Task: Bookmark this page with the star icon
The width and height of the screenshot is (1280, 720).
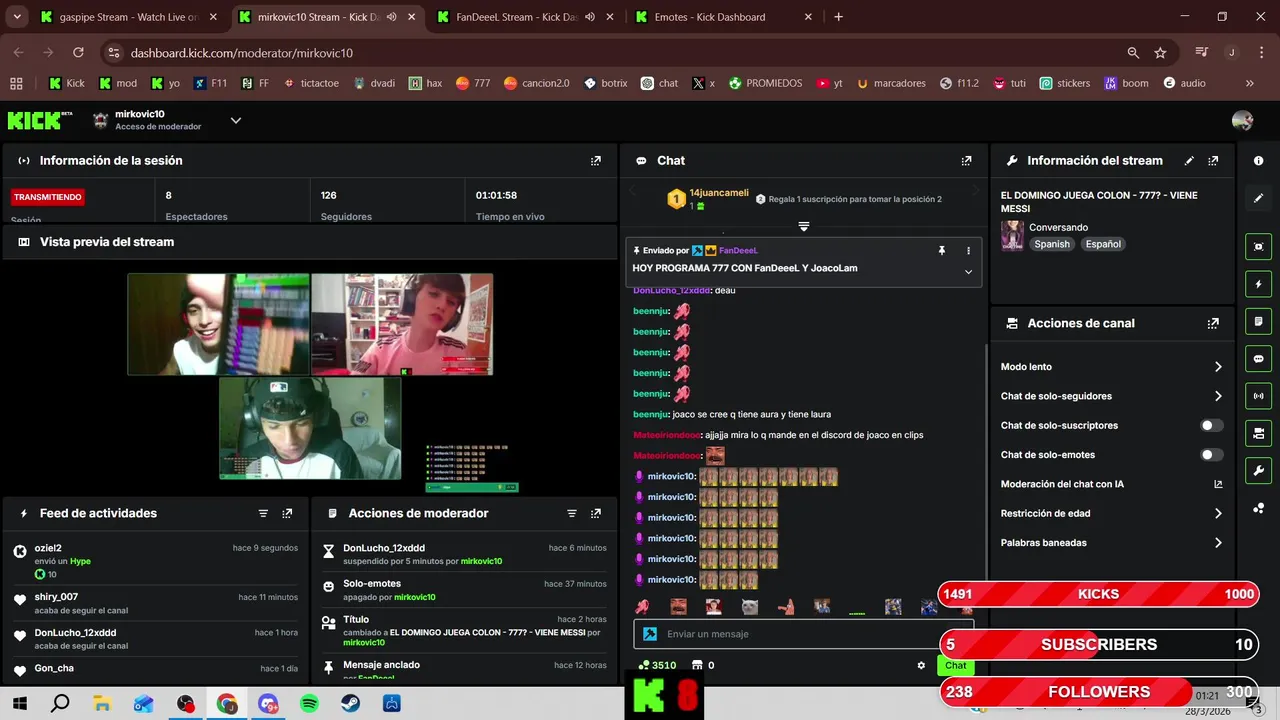Action: point(1160,53)
